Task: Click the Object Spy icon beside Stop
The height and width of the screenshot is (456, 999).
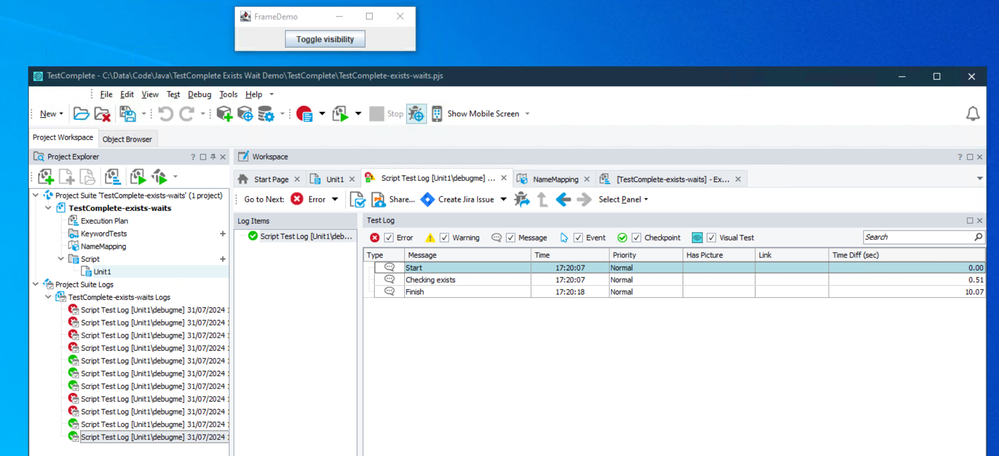Action: point(415,114)
